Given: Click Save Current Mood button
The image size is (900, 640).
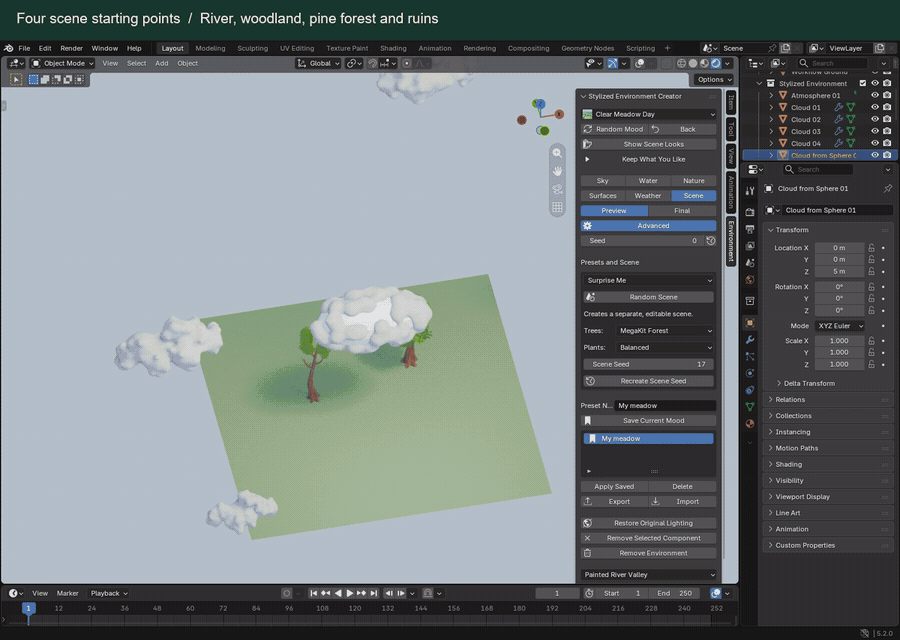Looking at the screenshot, I should pyautogui.click(x=649, y=420).
